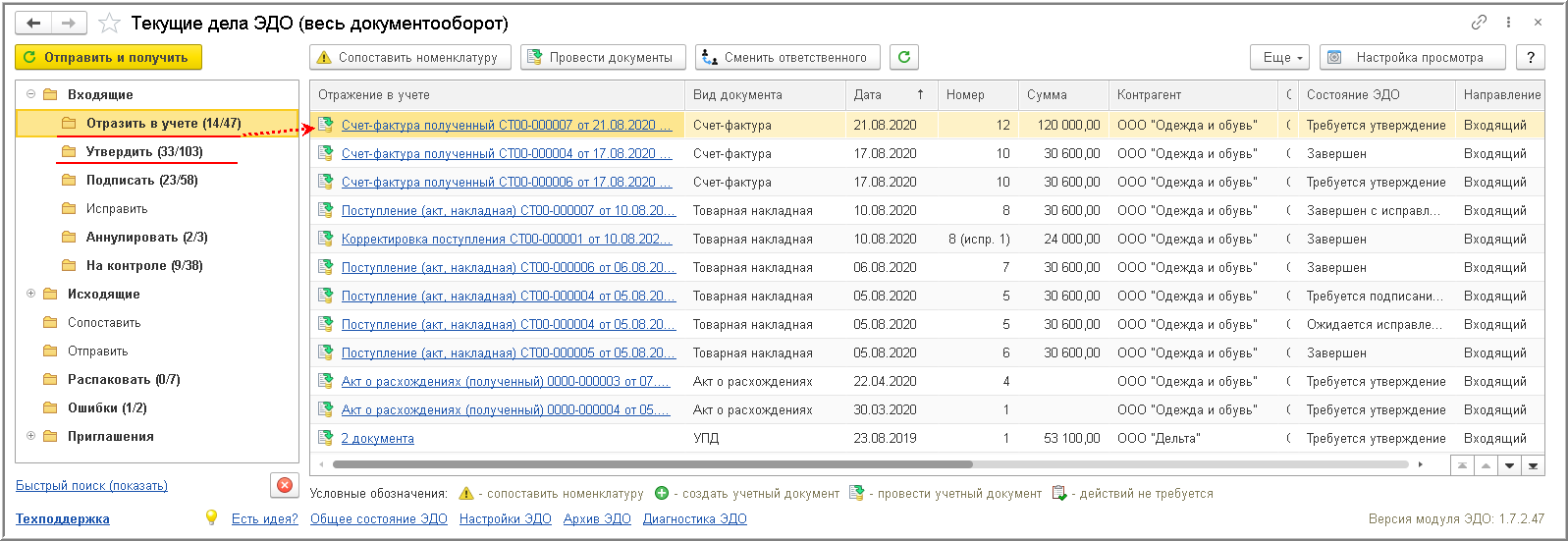Click the Отправить и получить button
The image size is (1568, 541).
[108, 57]
